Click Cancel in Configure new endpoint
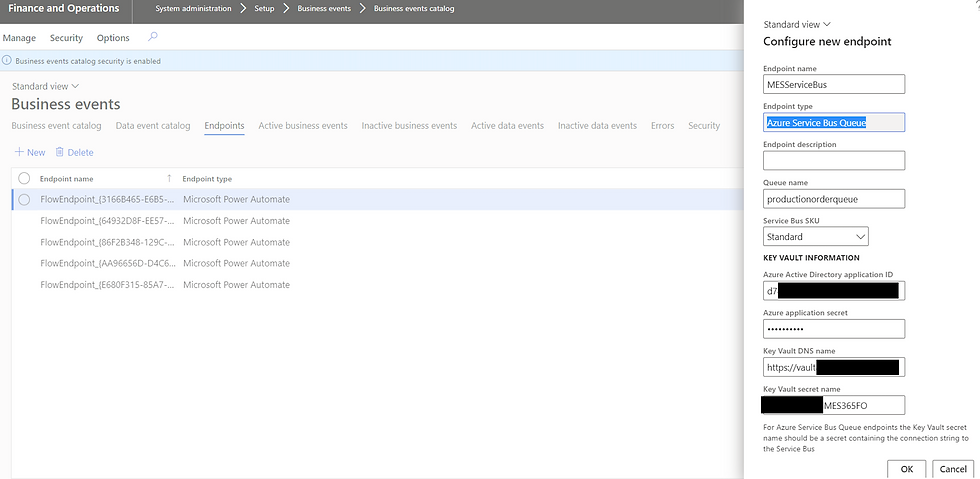Viewport: 980px width, 479px height. (x=953, y=469)
